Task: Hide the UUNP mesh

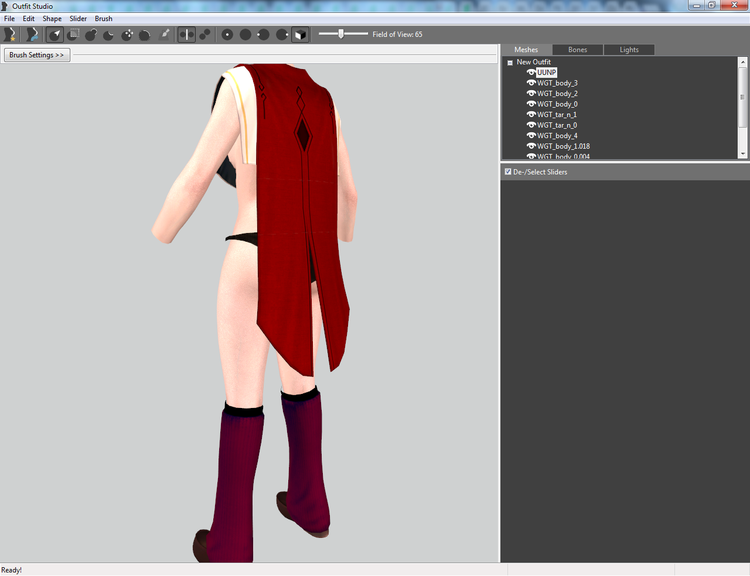Action: point(530,72)
